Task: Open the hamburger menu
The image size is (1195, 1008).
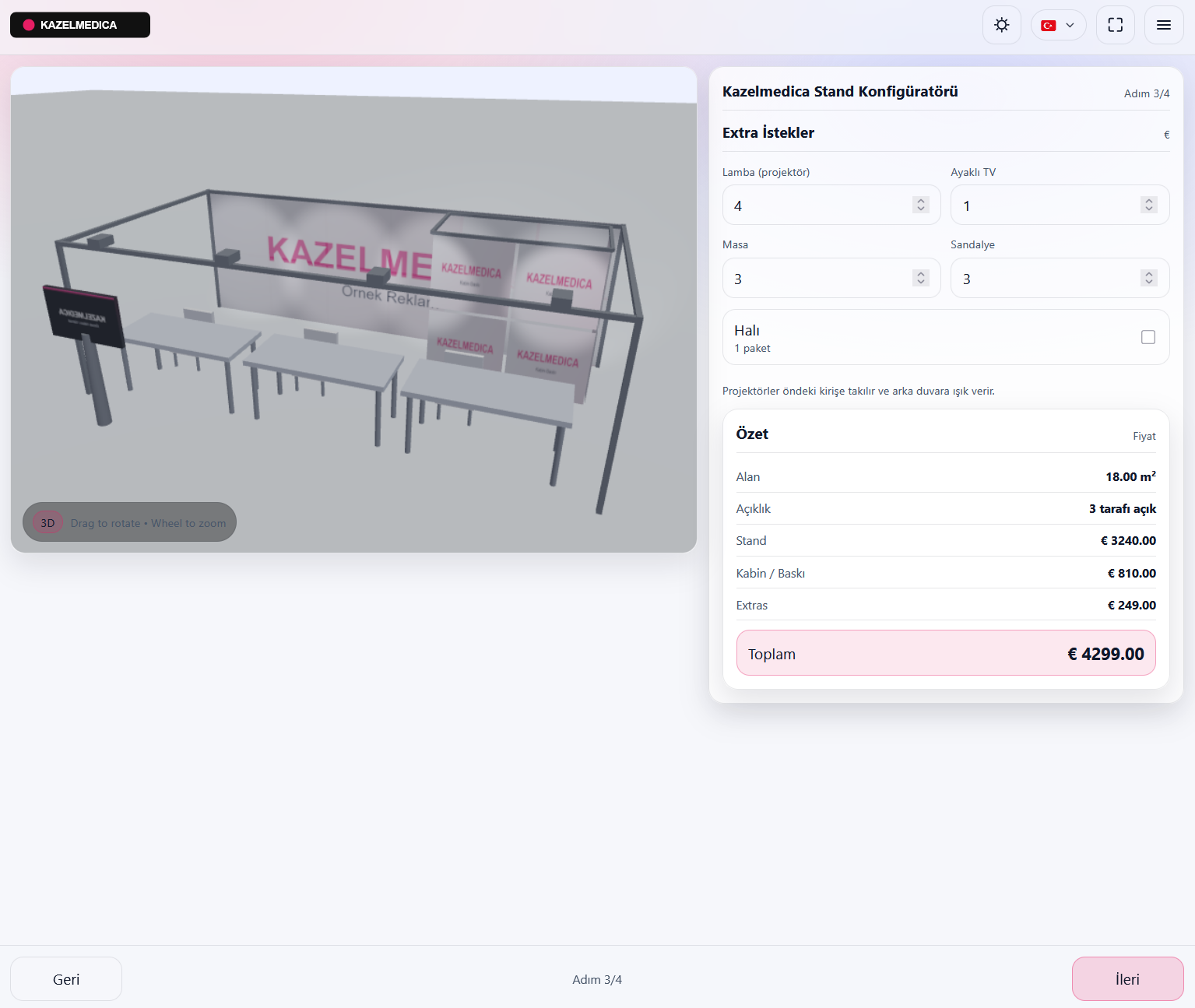Action: 1163,25
